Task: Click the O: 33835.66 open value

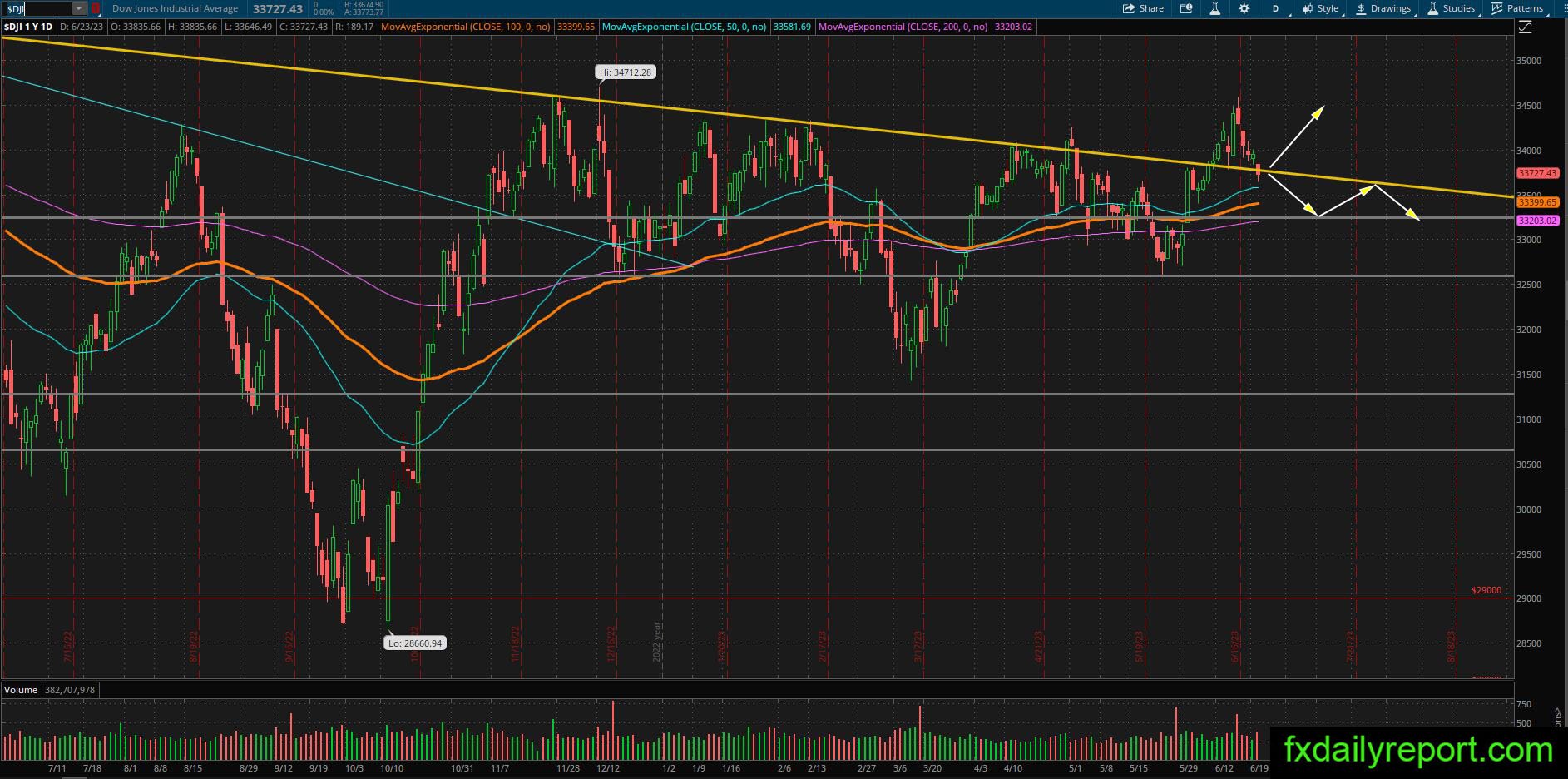Action: click(x=136, y=27)
